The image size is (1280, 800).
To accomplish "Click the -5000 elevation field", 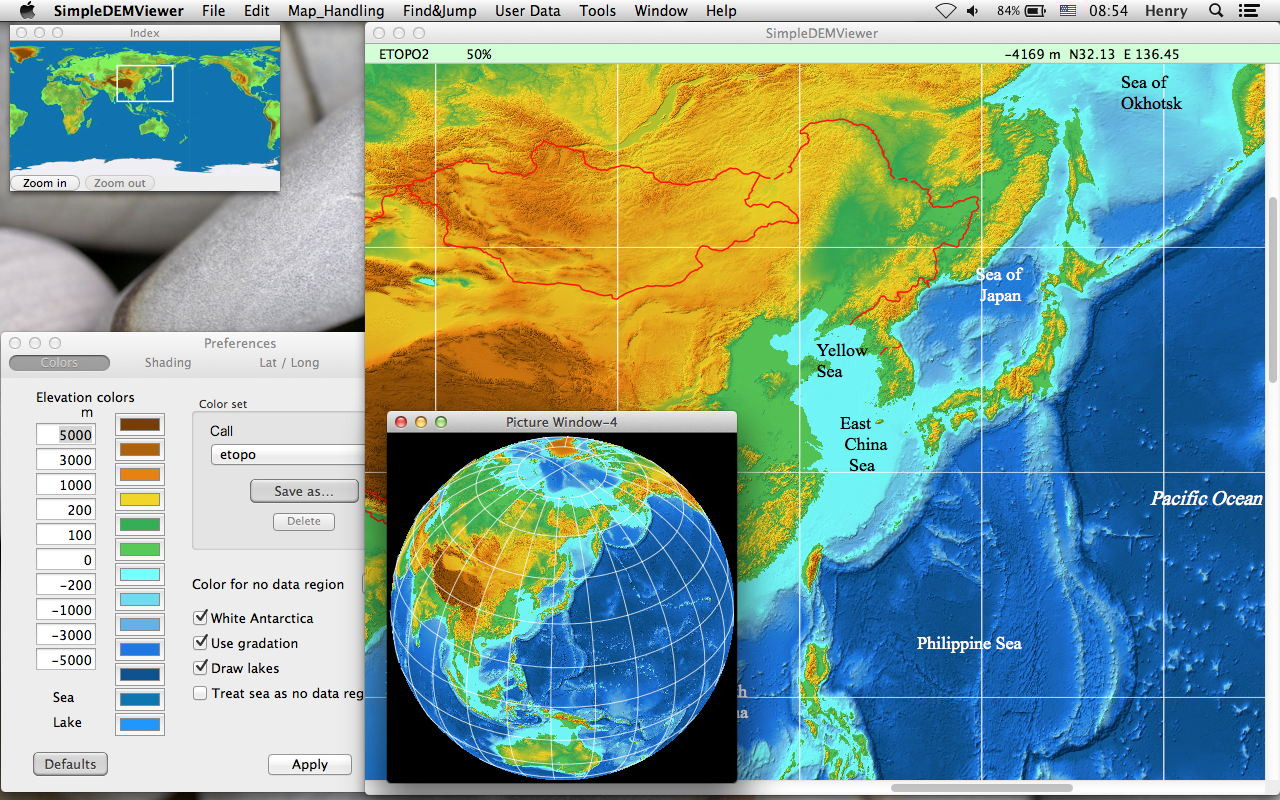I will click(65, 659).
